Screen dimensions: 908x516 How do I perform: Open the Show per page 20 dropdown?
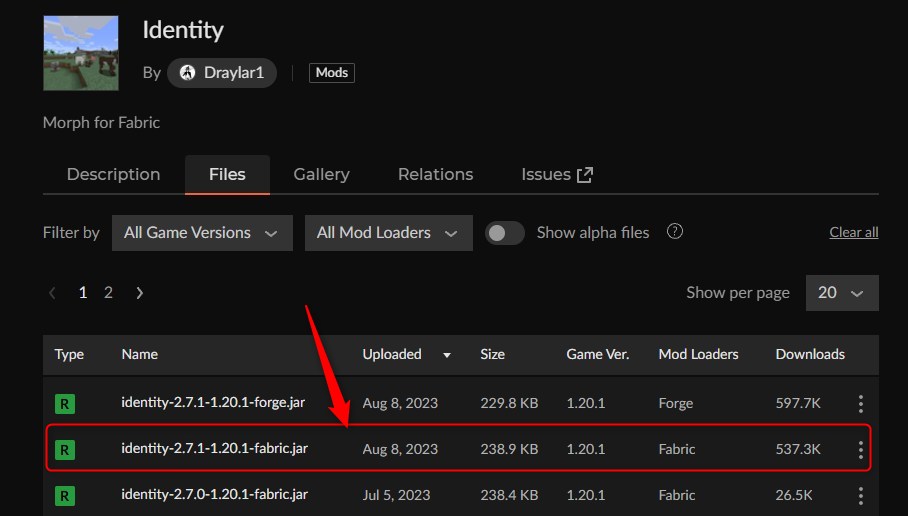[x=840, y=293]
